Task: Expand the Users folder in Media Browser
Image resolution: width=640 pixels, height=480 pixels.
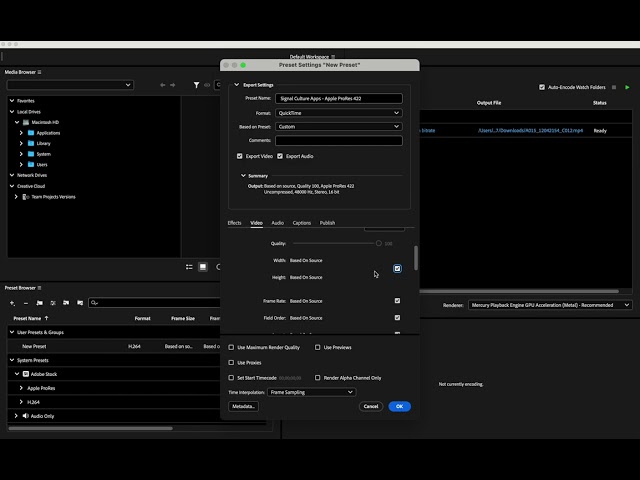Action: pos(21,164)
